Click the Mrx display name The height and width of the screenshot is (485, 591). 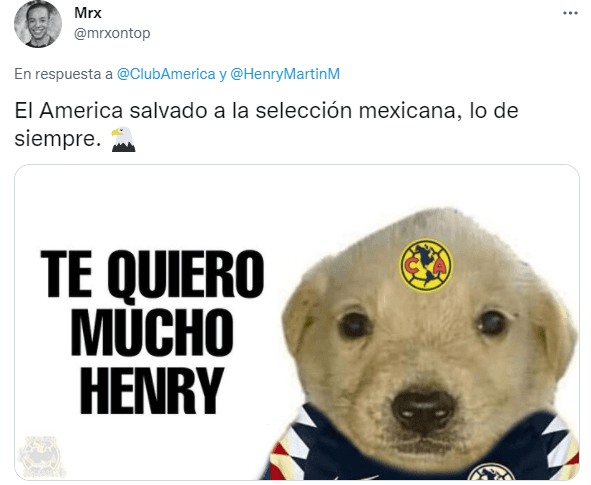pos(88,13)
